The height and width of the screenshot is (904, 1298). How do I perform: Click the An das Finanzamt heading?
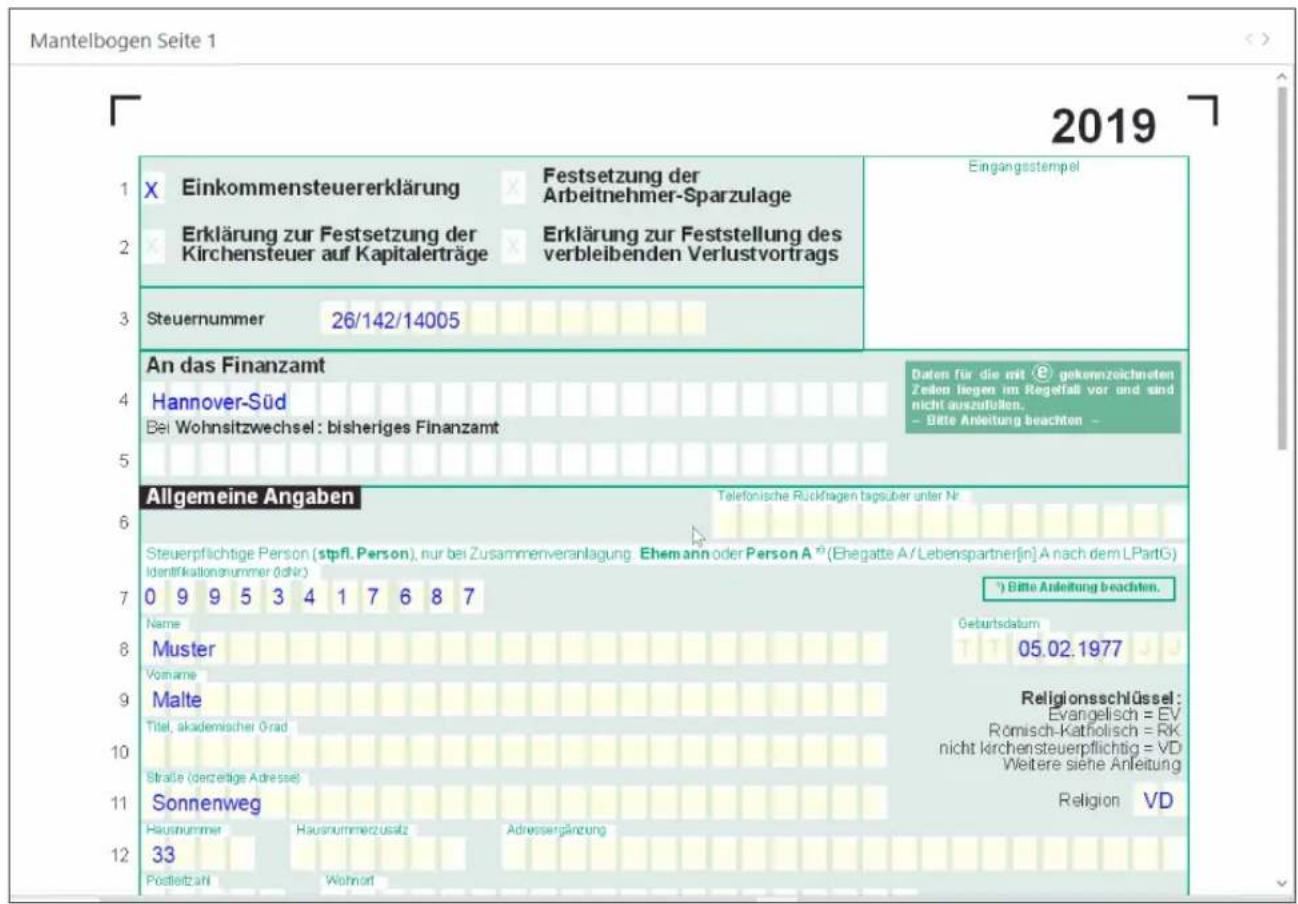[236, 366]
